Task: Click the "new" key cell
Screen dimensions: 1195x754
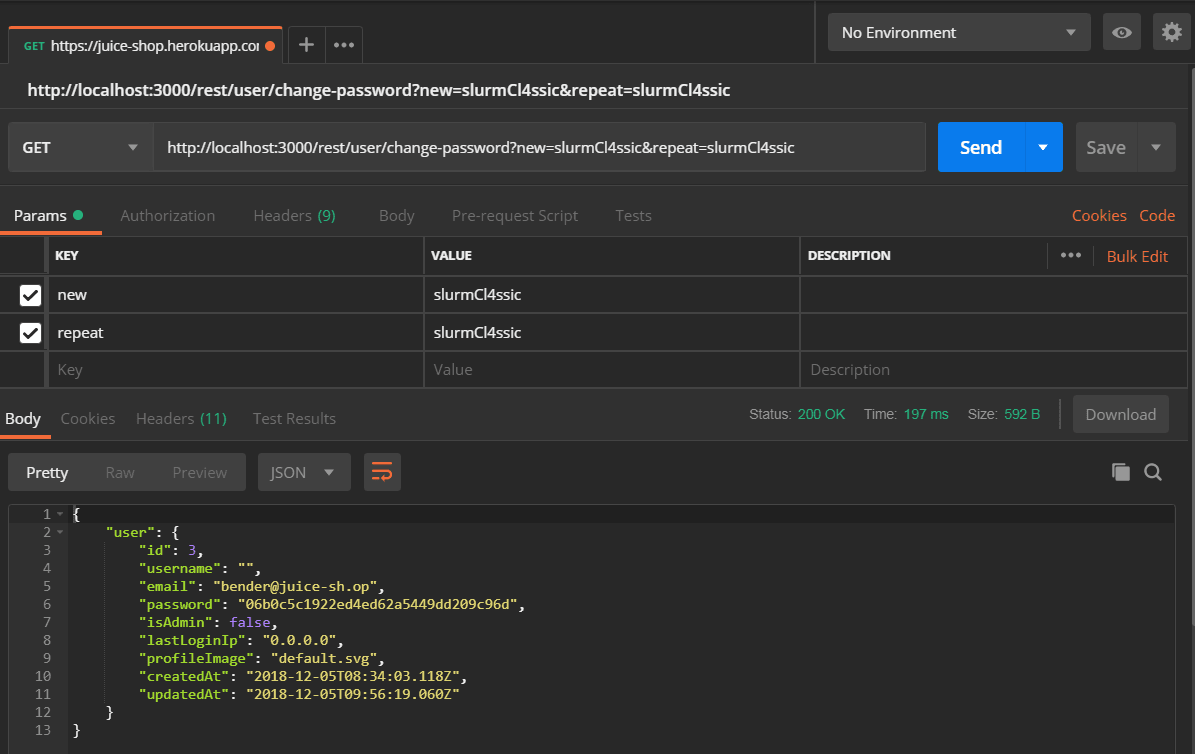Action: (x=236, y=295)
